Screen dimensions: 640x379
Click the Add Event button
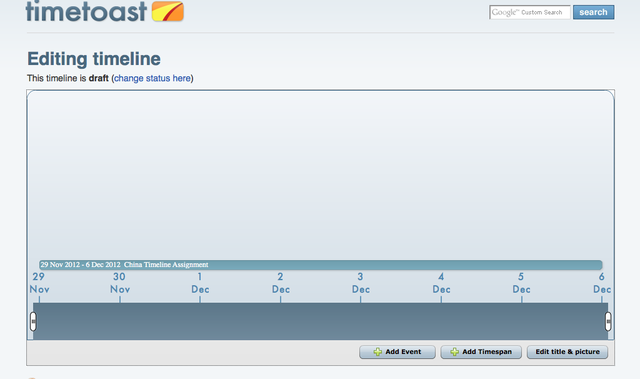397,352
